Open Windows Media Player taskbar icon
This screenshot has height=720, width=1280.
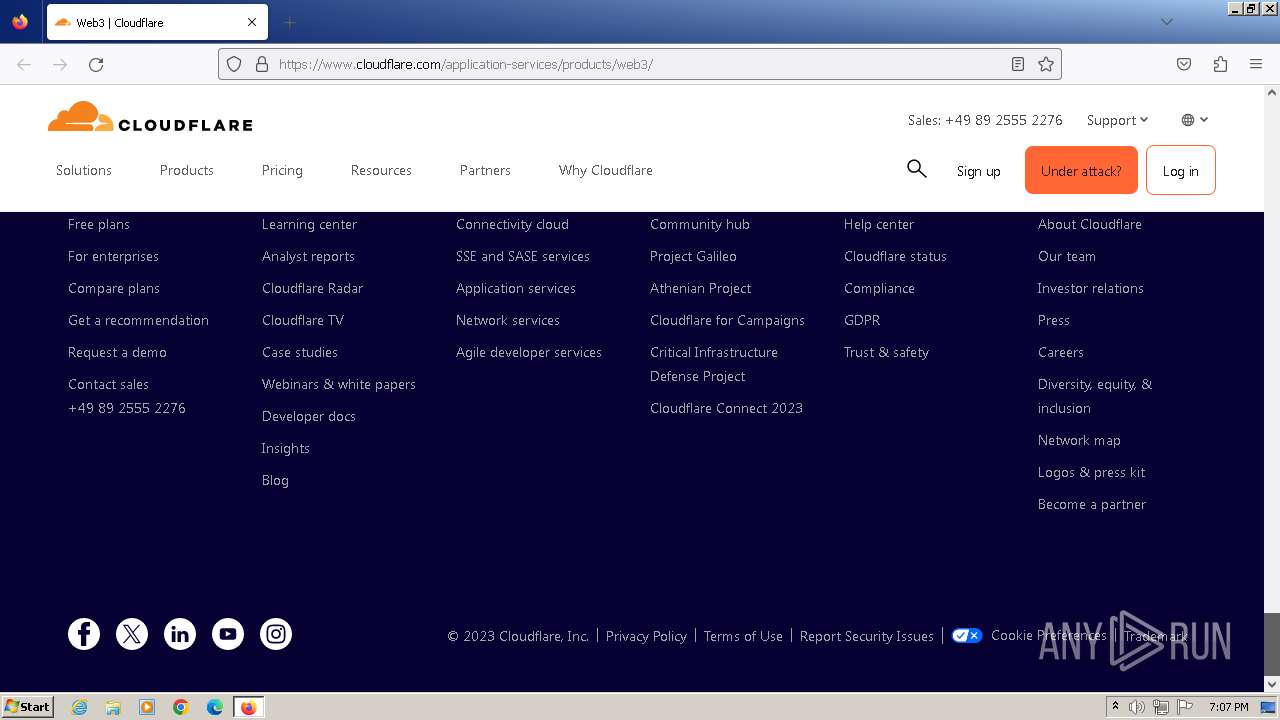click(147, 707)
